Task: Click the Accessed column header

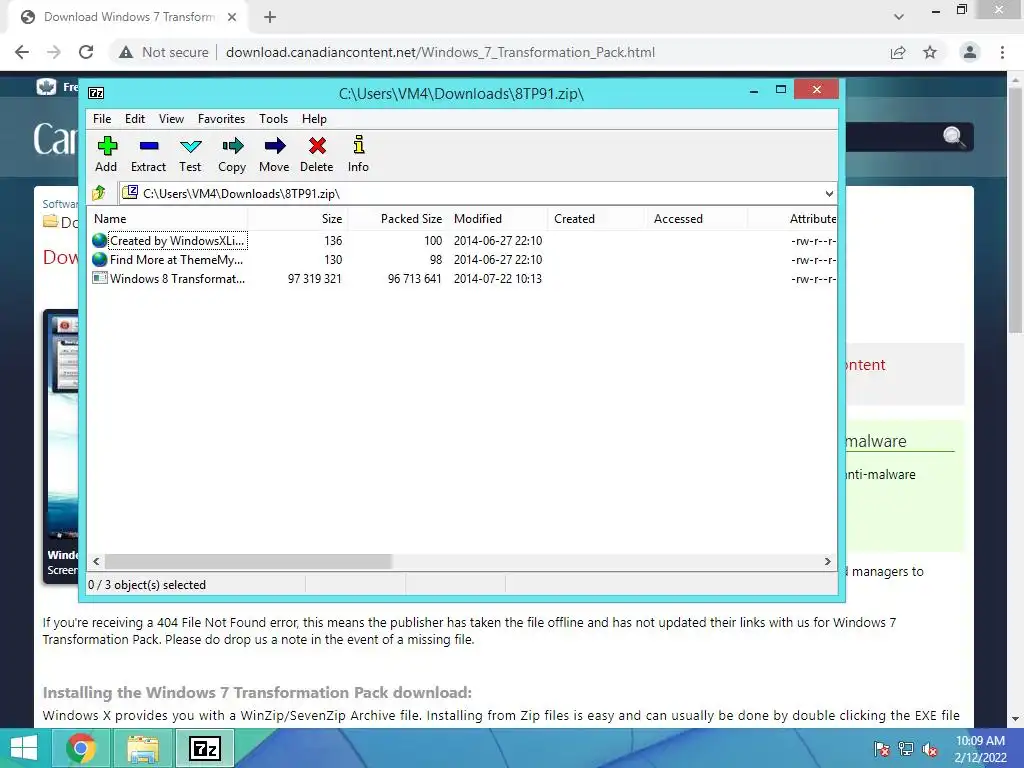Action: coord(697,219)
